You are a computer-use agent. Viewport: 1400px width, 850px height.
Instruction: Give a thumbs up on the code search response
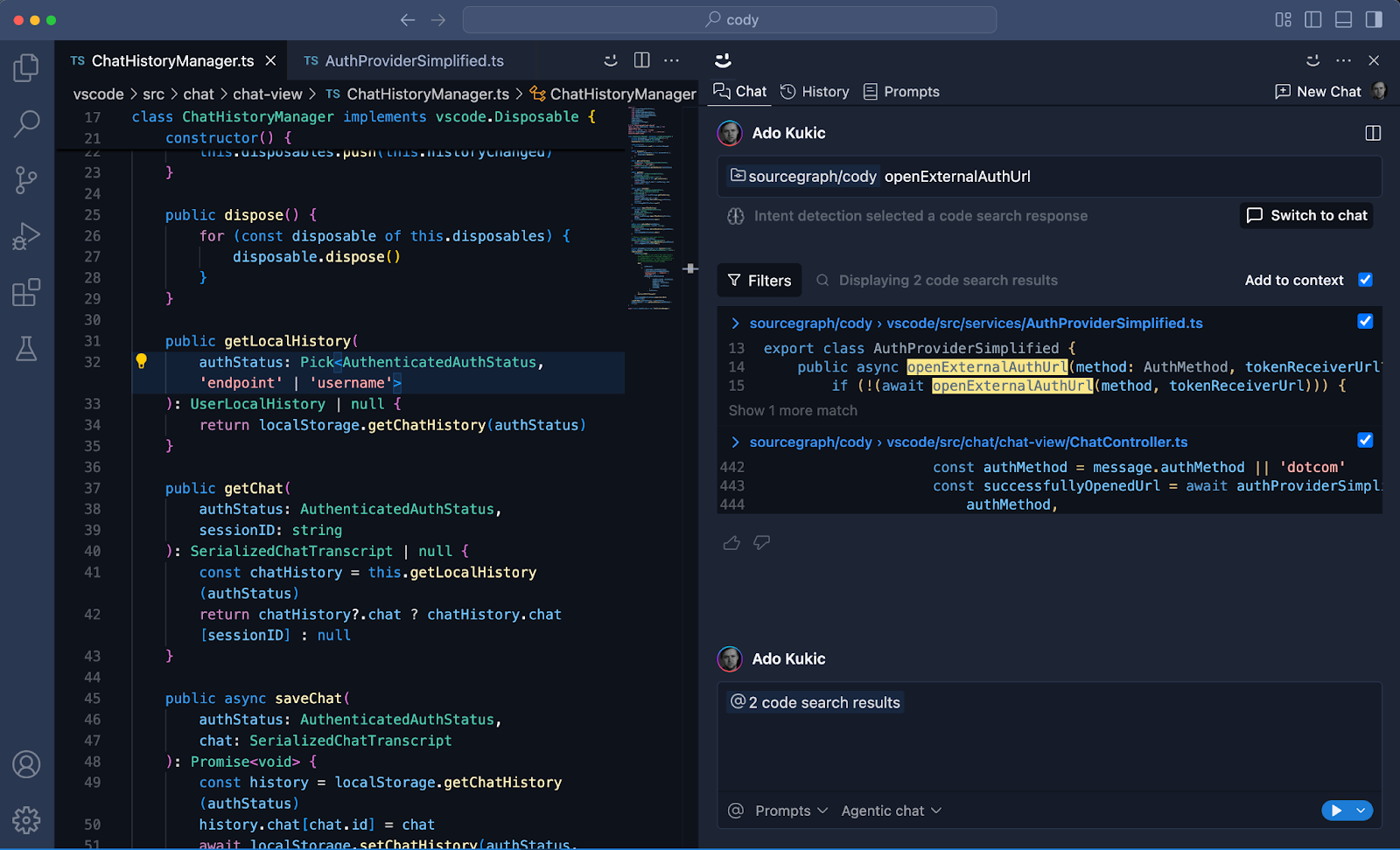pos(731,542)
